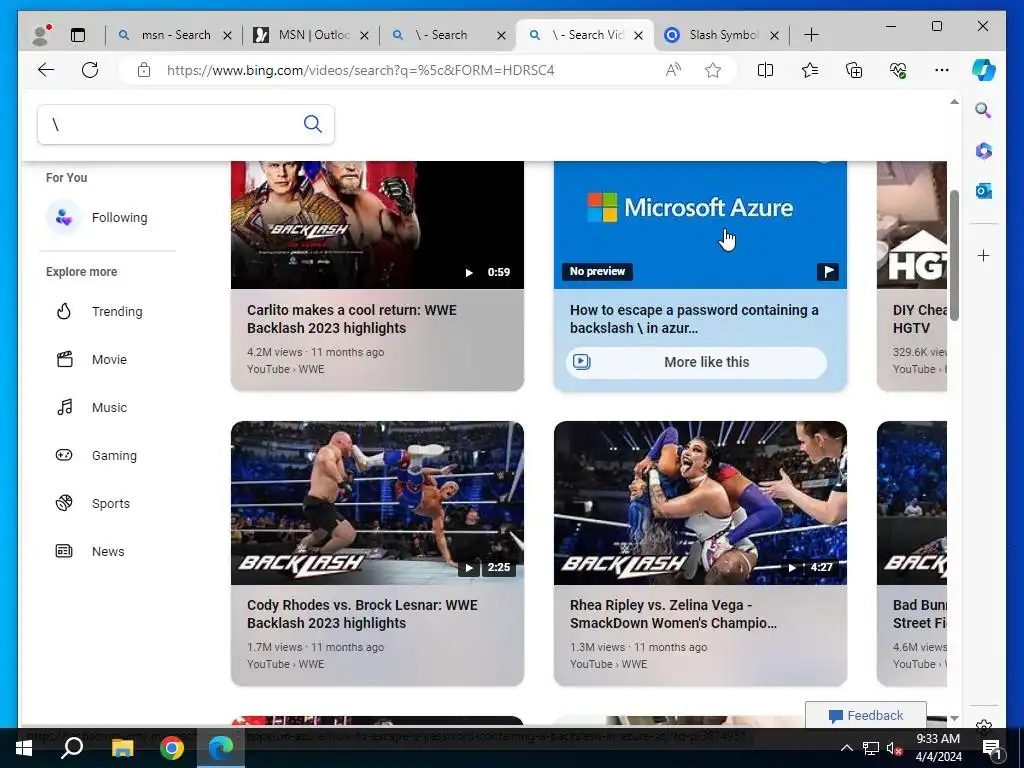Close the msn - Search tab
Image resolution: width=1024 pixels, height=768 pixels.
pos(227,35)
